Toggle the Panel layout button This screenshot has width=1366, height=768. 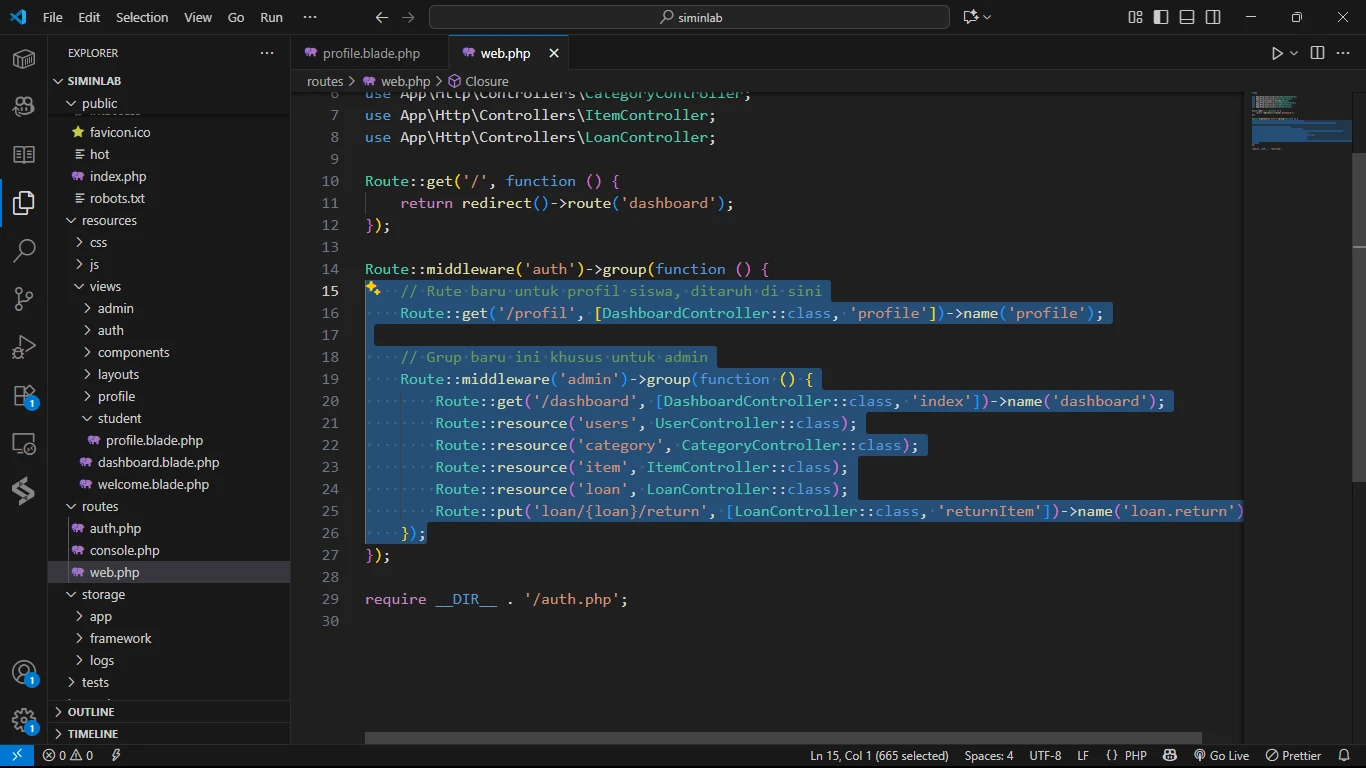pyautogui.click(x=1187, y=17)
